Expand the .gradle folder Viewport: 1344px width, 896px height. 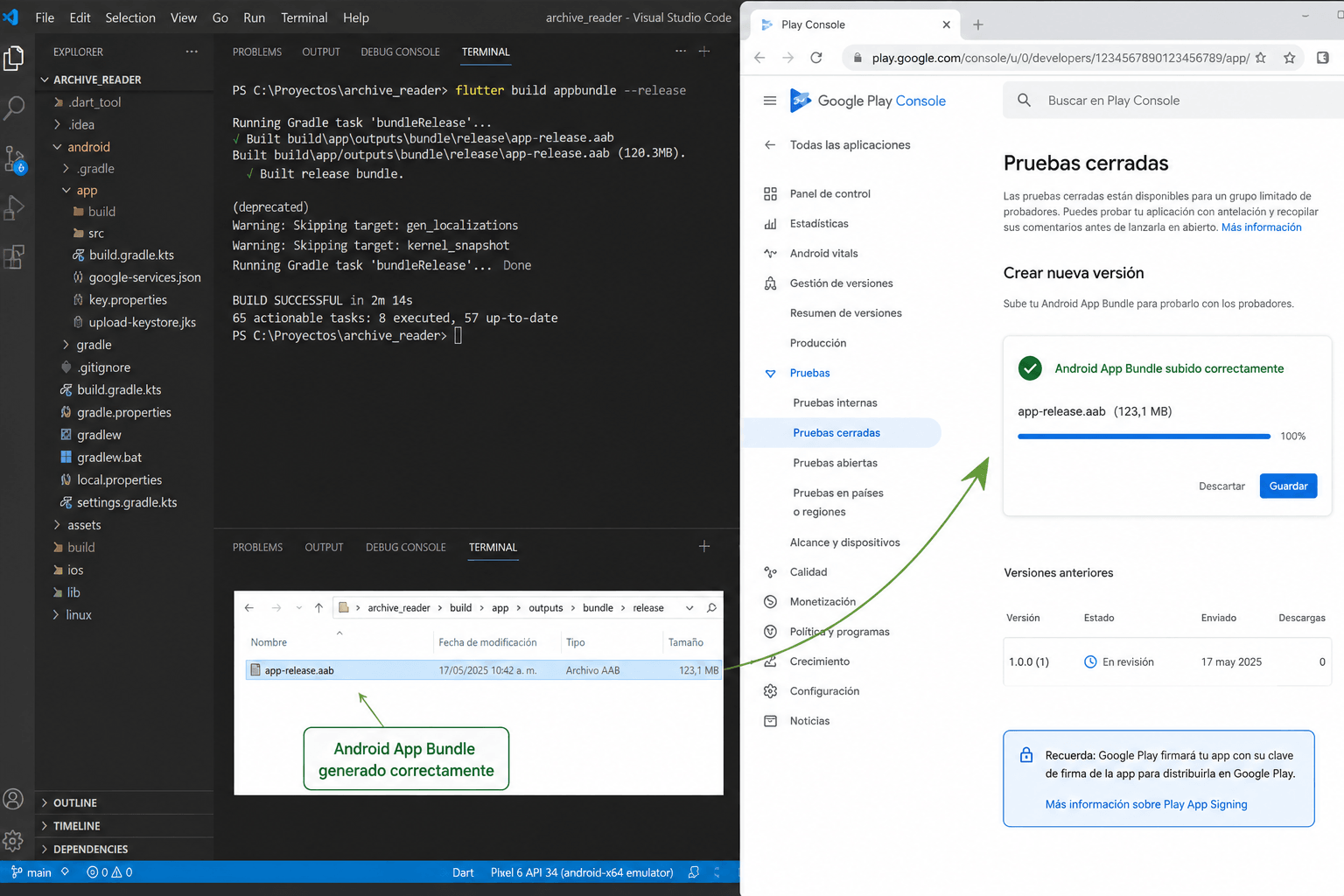tap(66, 168)
